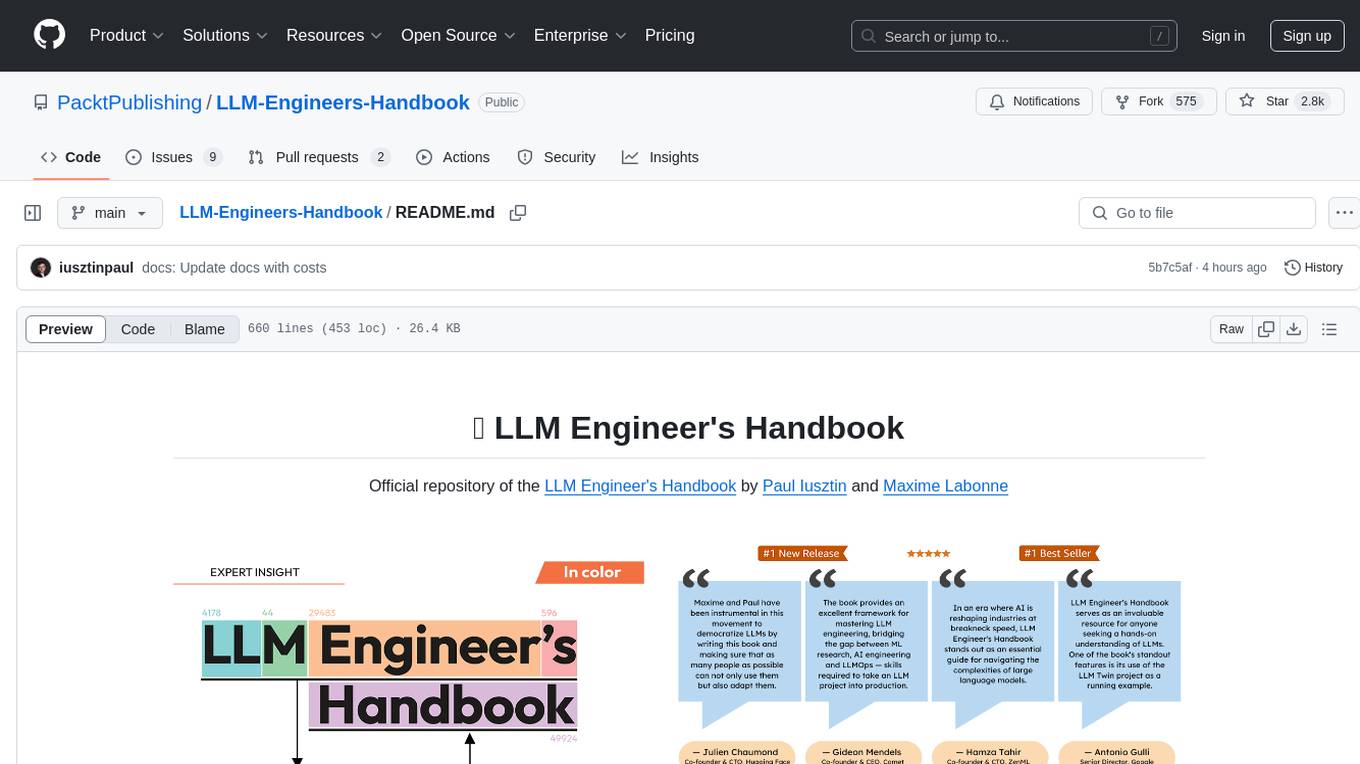
Task: Click the Public visibility badge
Action: pyautogui.click(x=501, y=102)
